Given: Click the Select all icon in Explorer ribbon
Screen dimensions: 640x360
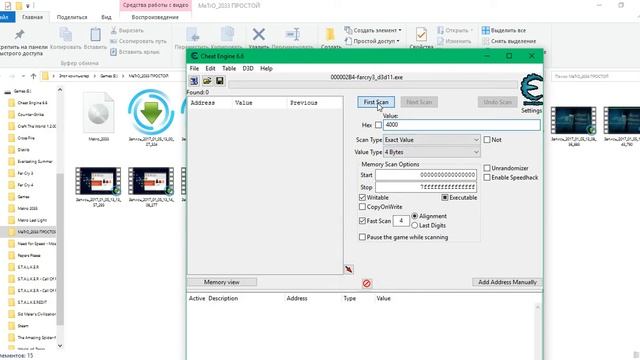Looking at the screenshot, I should point(486,30).
